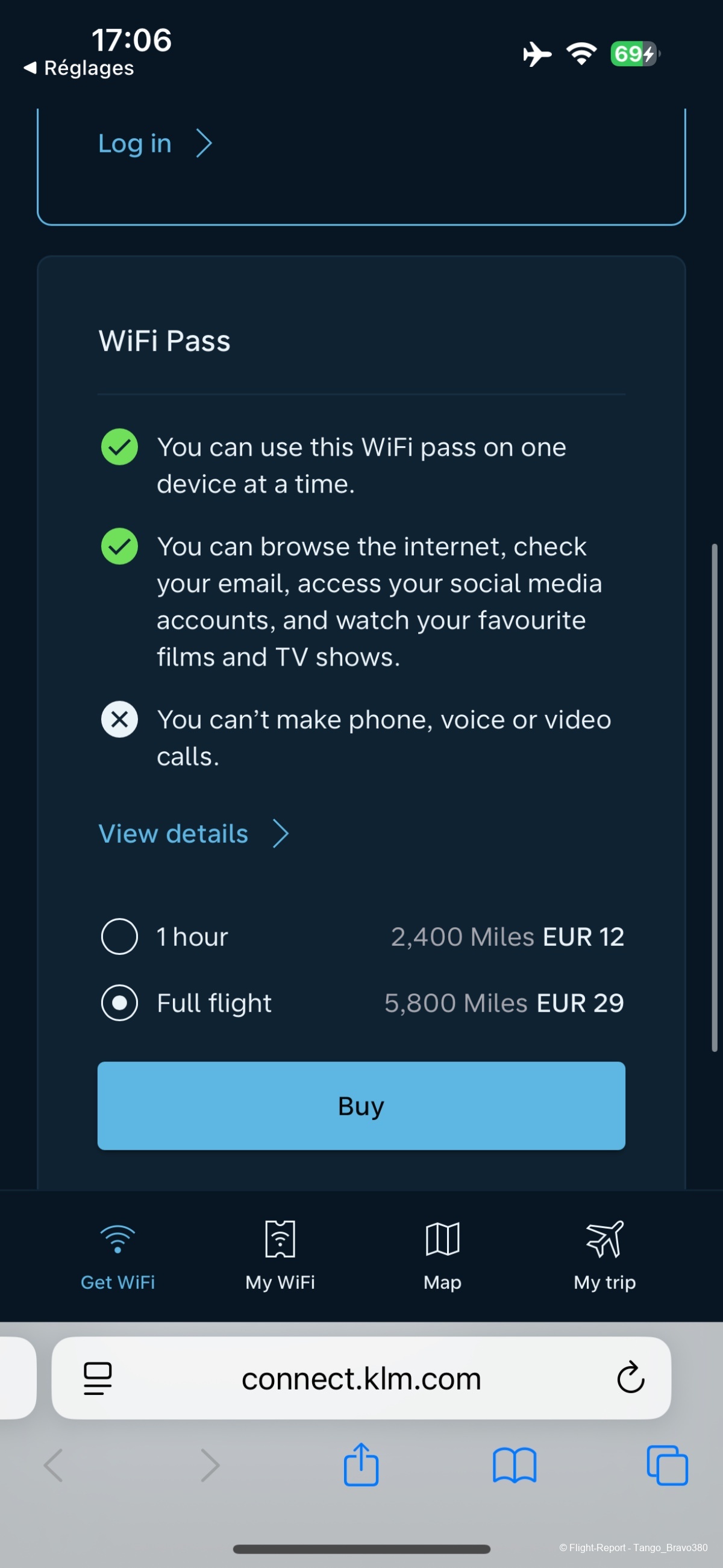Tap the Safari share icon

point(361,1465)
